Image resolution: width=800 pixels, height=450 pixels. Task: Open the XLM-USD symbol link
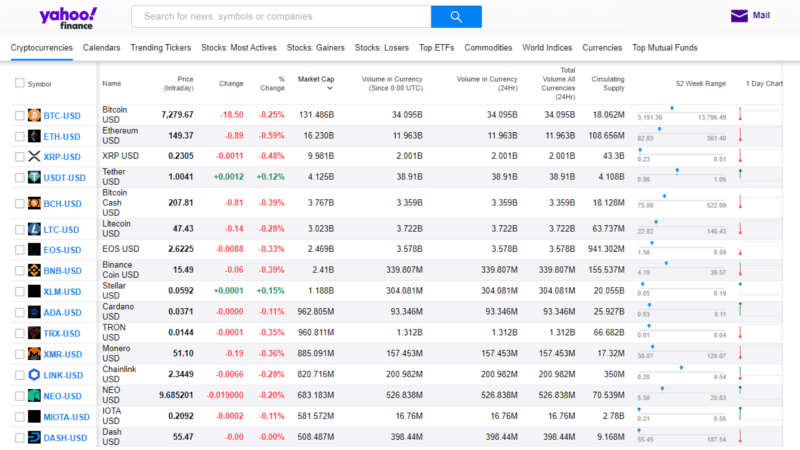(62, 292)
